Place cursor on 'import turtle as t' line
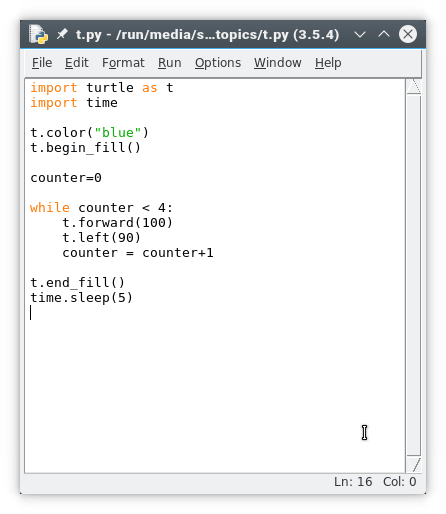The height and width of the screenshot is (514, 446). tap(102, 88)
